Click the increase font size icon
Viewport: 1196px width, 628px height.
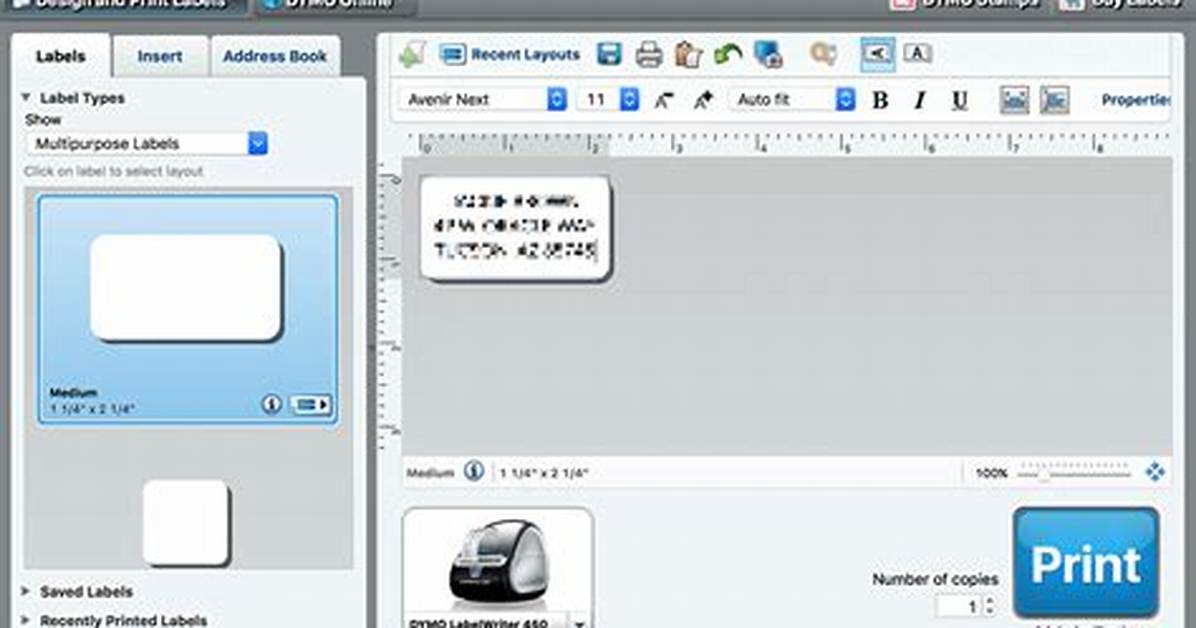coord(702,100)
